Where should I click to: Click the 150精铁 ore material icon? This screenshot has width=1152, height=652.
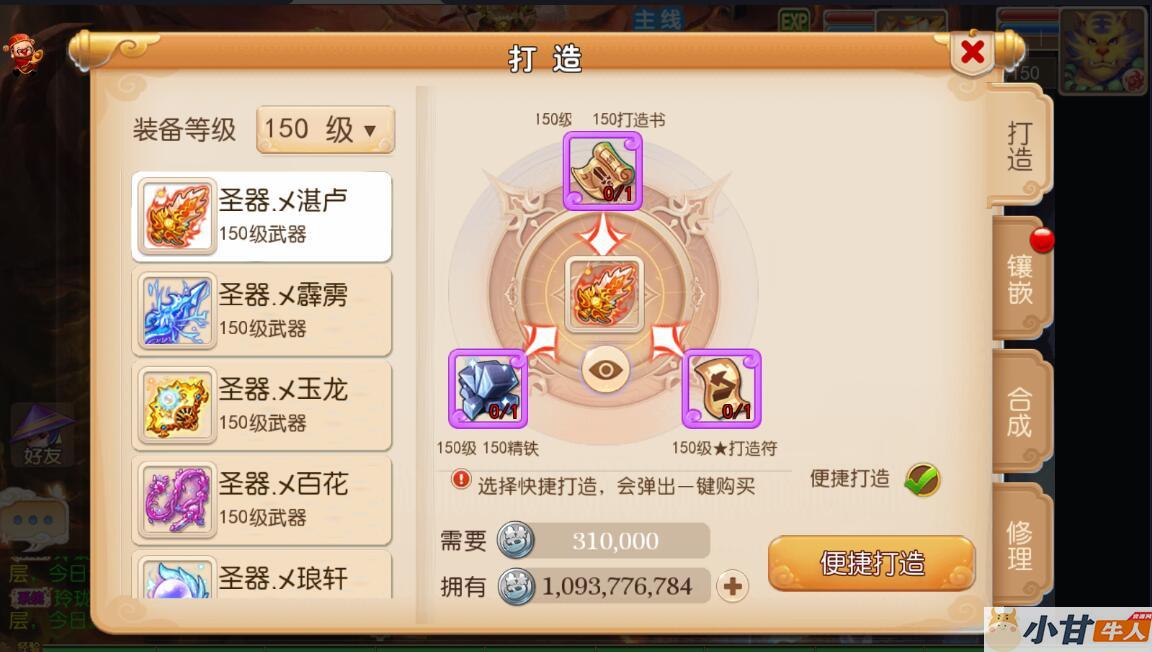[x=488, y=389]
